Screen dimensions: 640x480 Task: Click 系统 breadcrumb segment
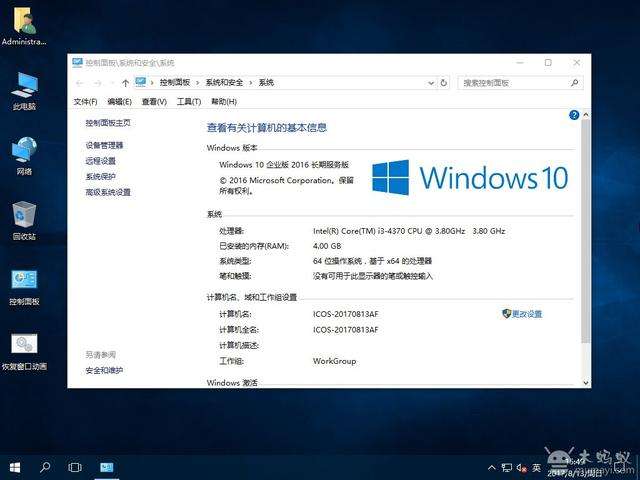pyautogui.click(x=266, y=82)
